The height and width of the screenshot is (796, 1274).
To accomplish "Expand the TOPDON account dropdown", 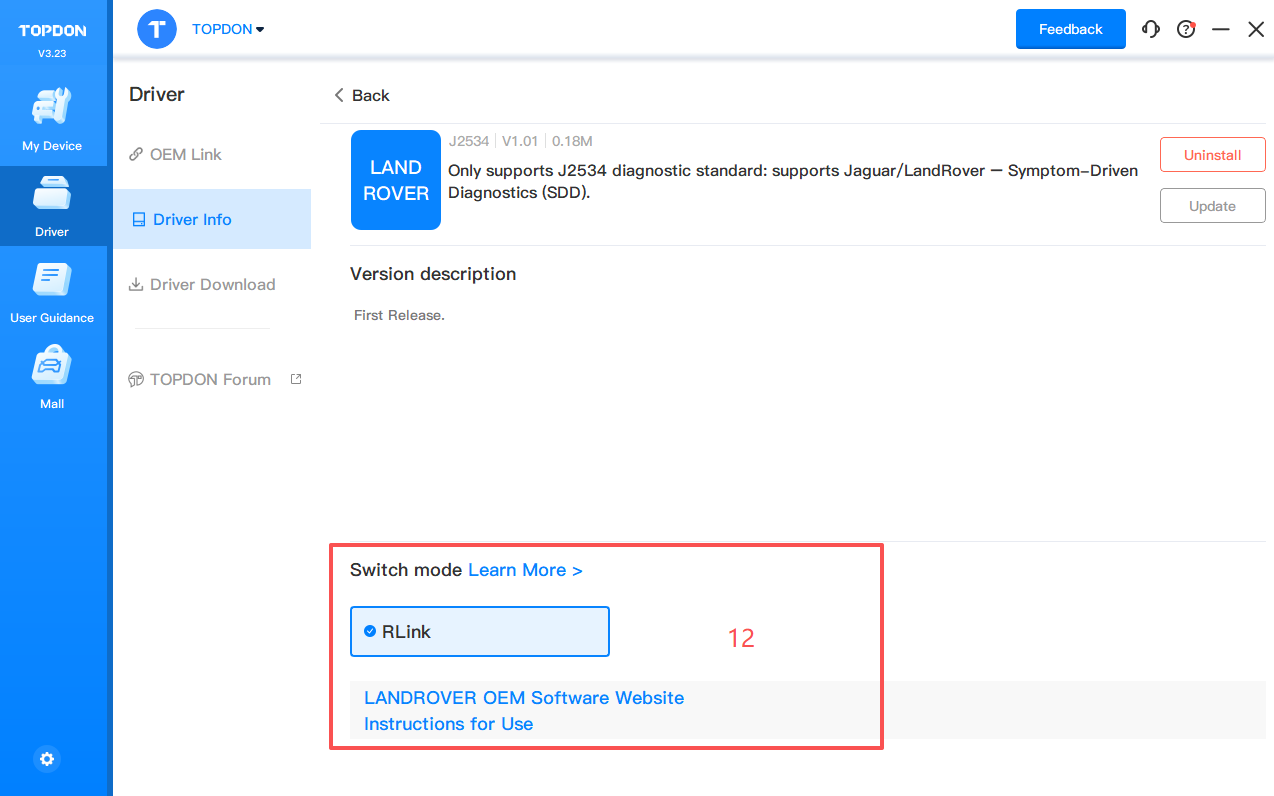I will pyautogui.click(x=228, y=29).
